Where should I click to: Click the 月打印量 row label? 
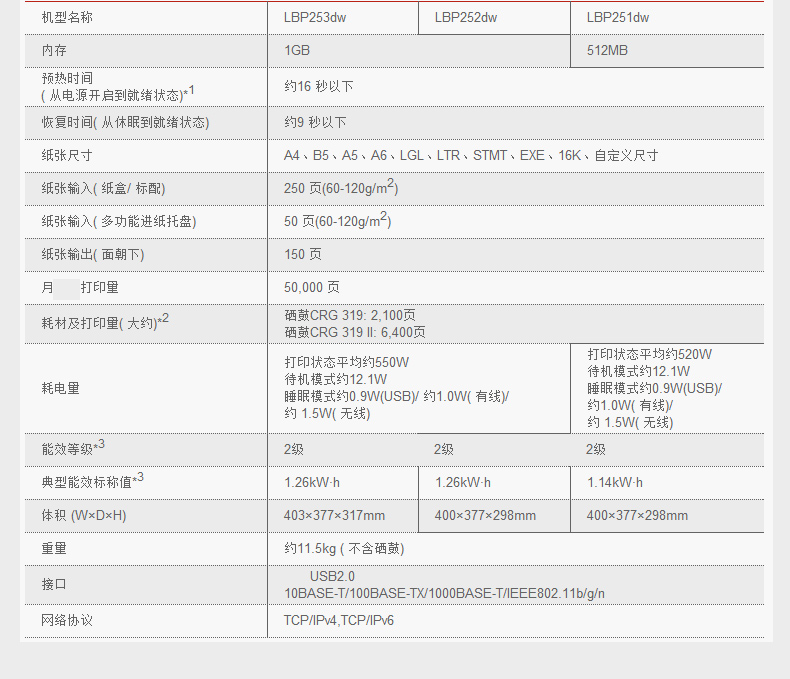80,287
